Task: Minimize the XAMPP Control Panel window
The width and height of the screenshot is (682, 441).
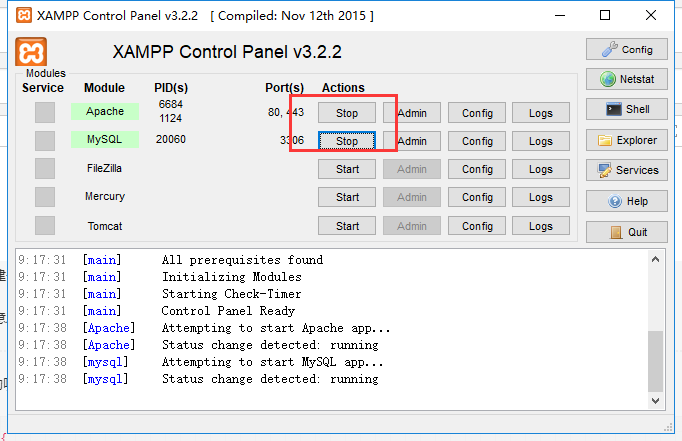Action: click(x=560, y=16)
